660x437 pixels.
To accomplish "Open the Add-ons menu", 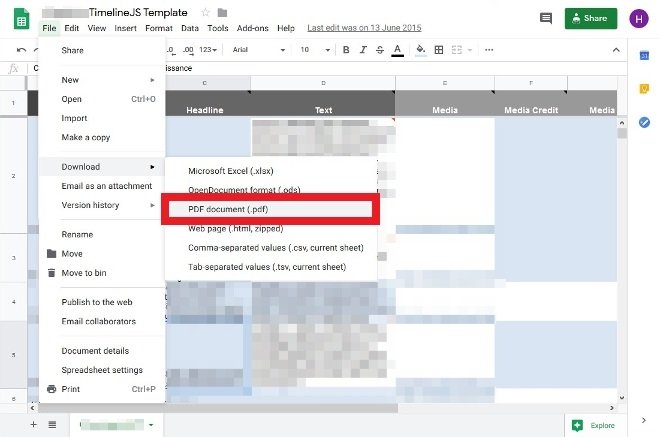I will coord(253,28).
